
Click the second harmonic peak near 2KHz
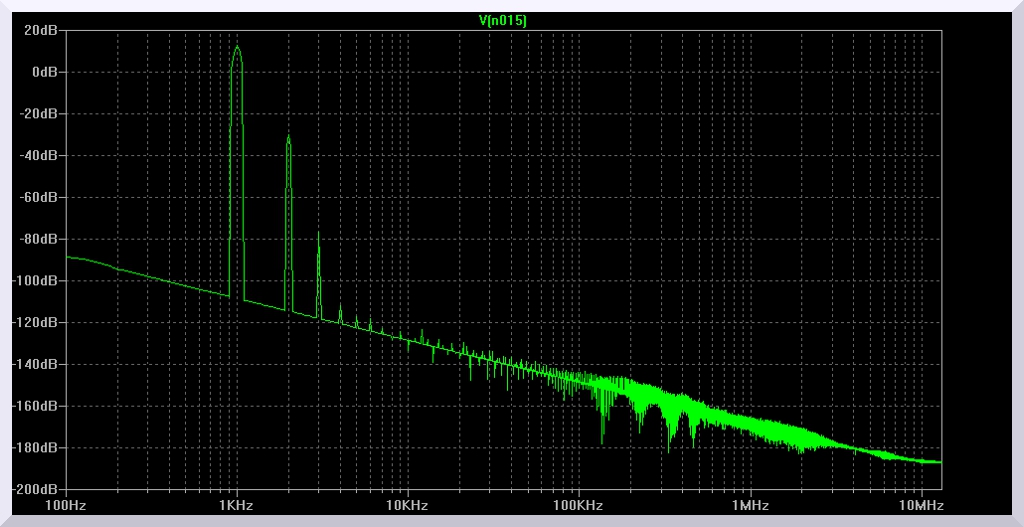[x=288, y=137]
